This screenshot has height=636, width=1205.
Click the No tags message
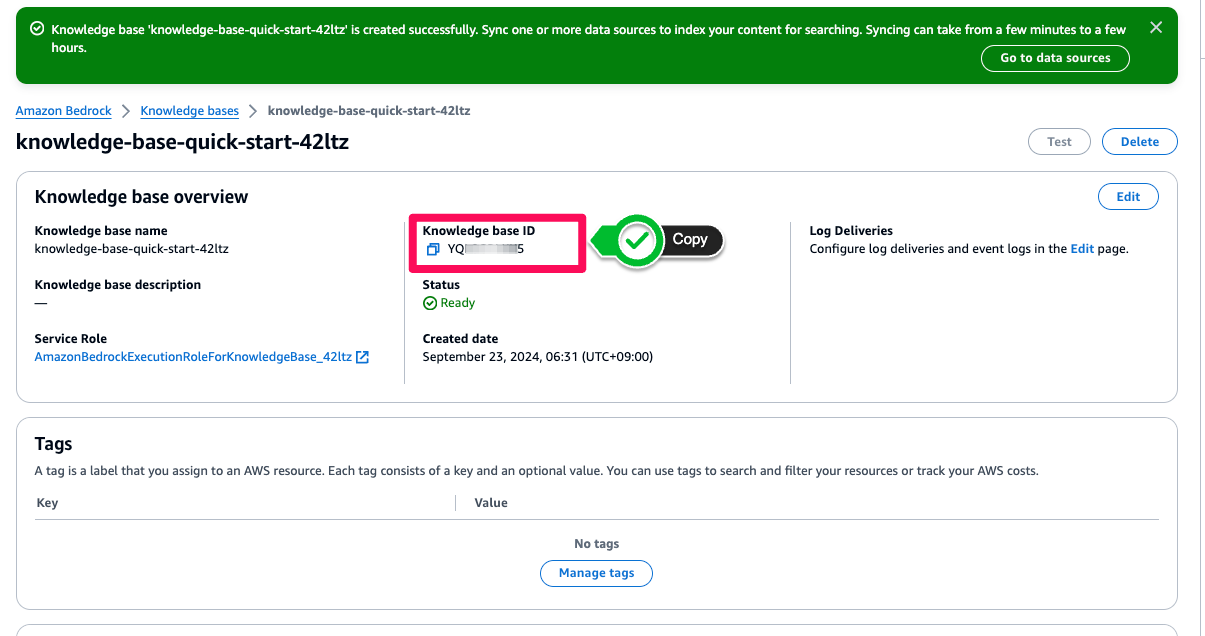tap(597, 544)
